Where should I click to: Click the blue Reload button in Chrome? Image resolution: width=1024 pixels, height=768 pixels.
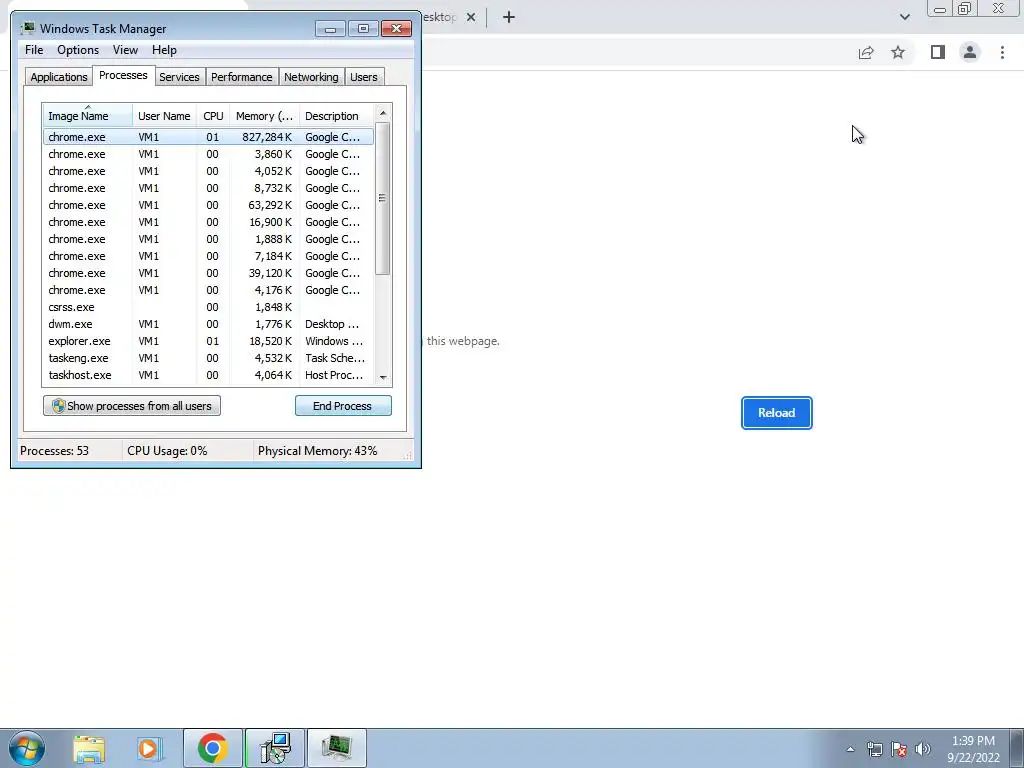[776, 413]
